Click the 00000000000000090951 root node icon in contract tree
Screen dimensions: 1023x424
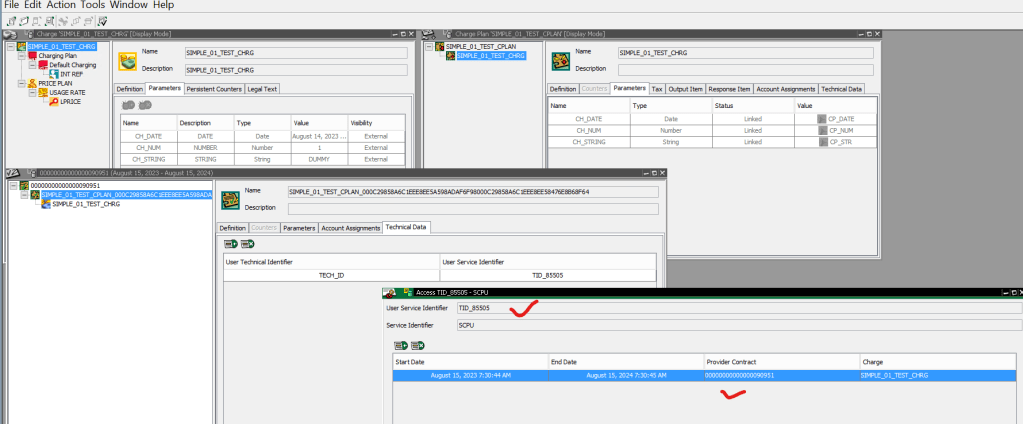coord(24,186)
